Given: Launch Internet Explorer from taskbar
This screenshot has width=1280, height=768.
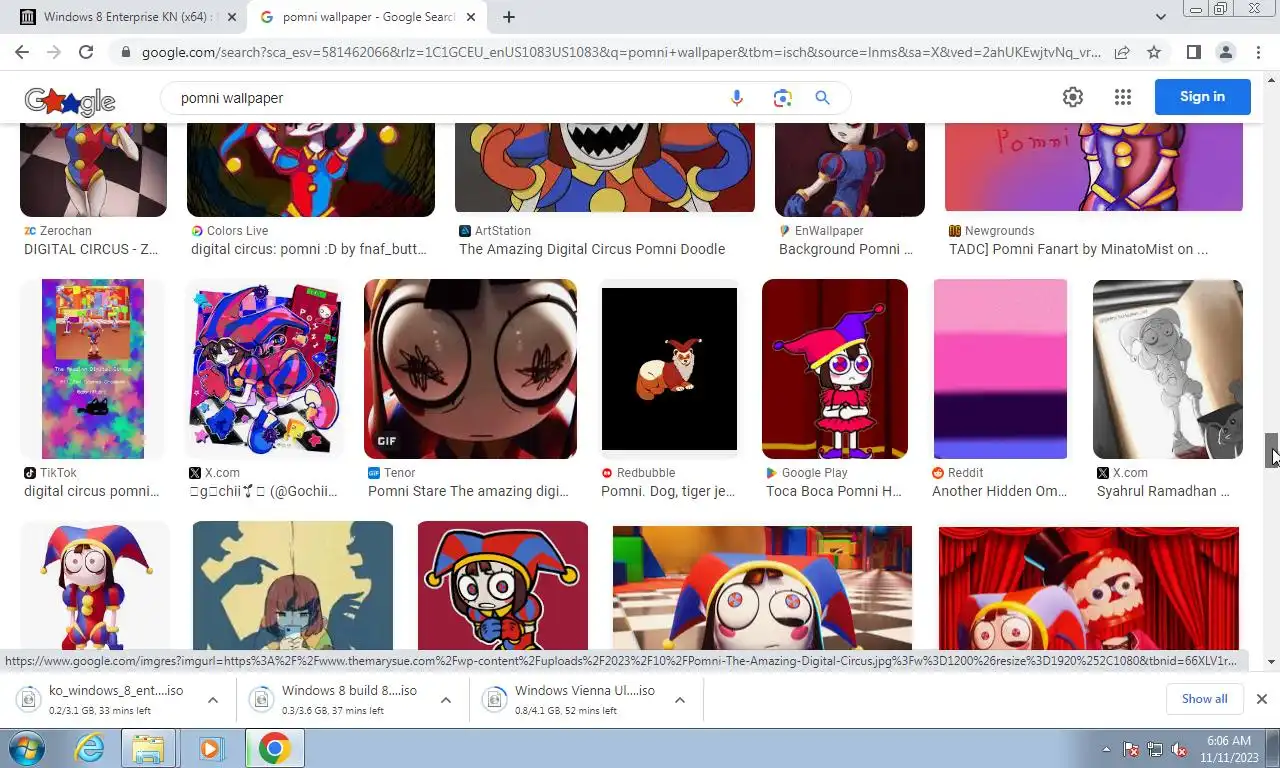Looking at the screenshot, I should click(89, 748).
